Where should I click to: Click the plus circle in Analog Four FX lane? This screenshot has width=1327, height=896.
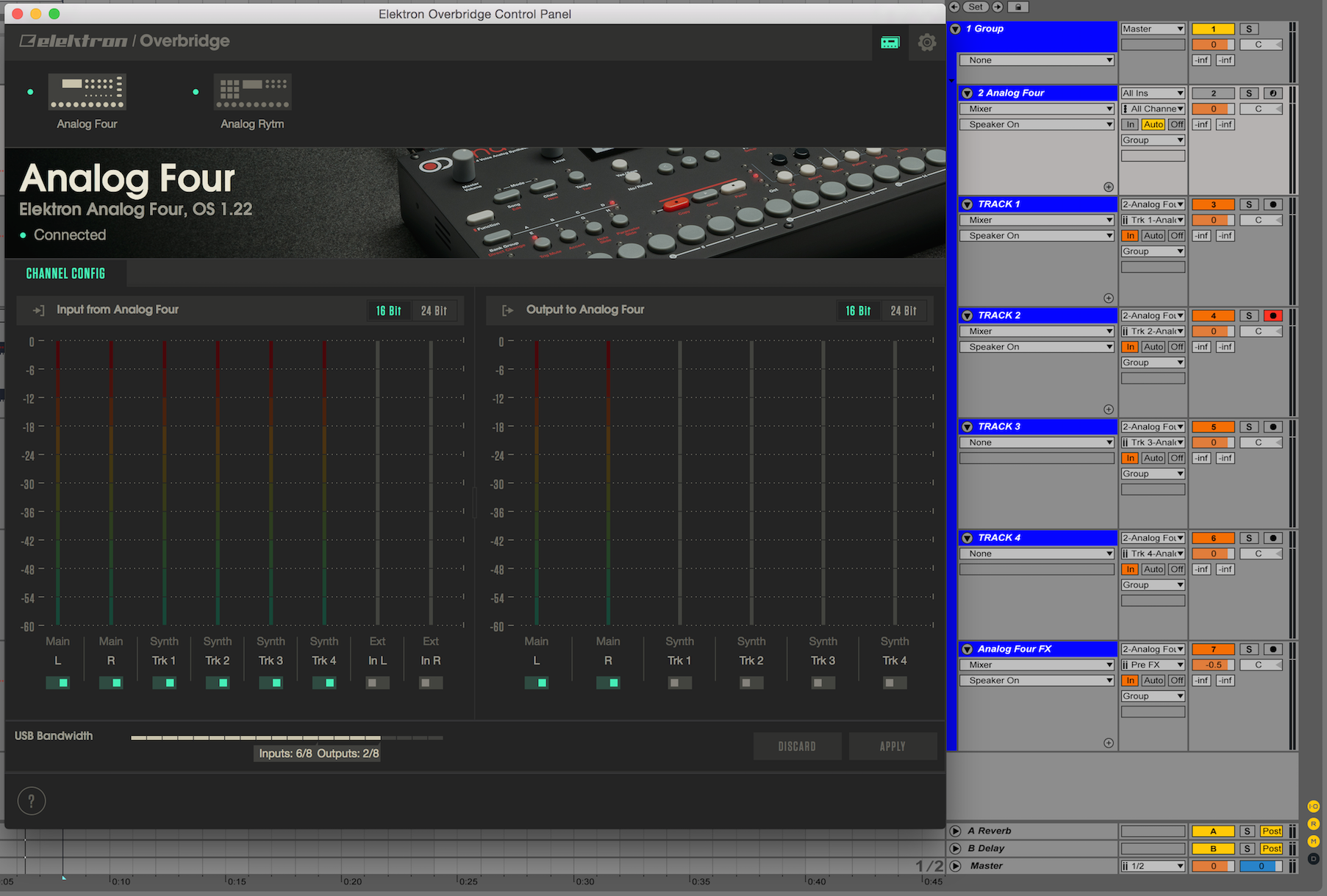tap(1109, 743)
